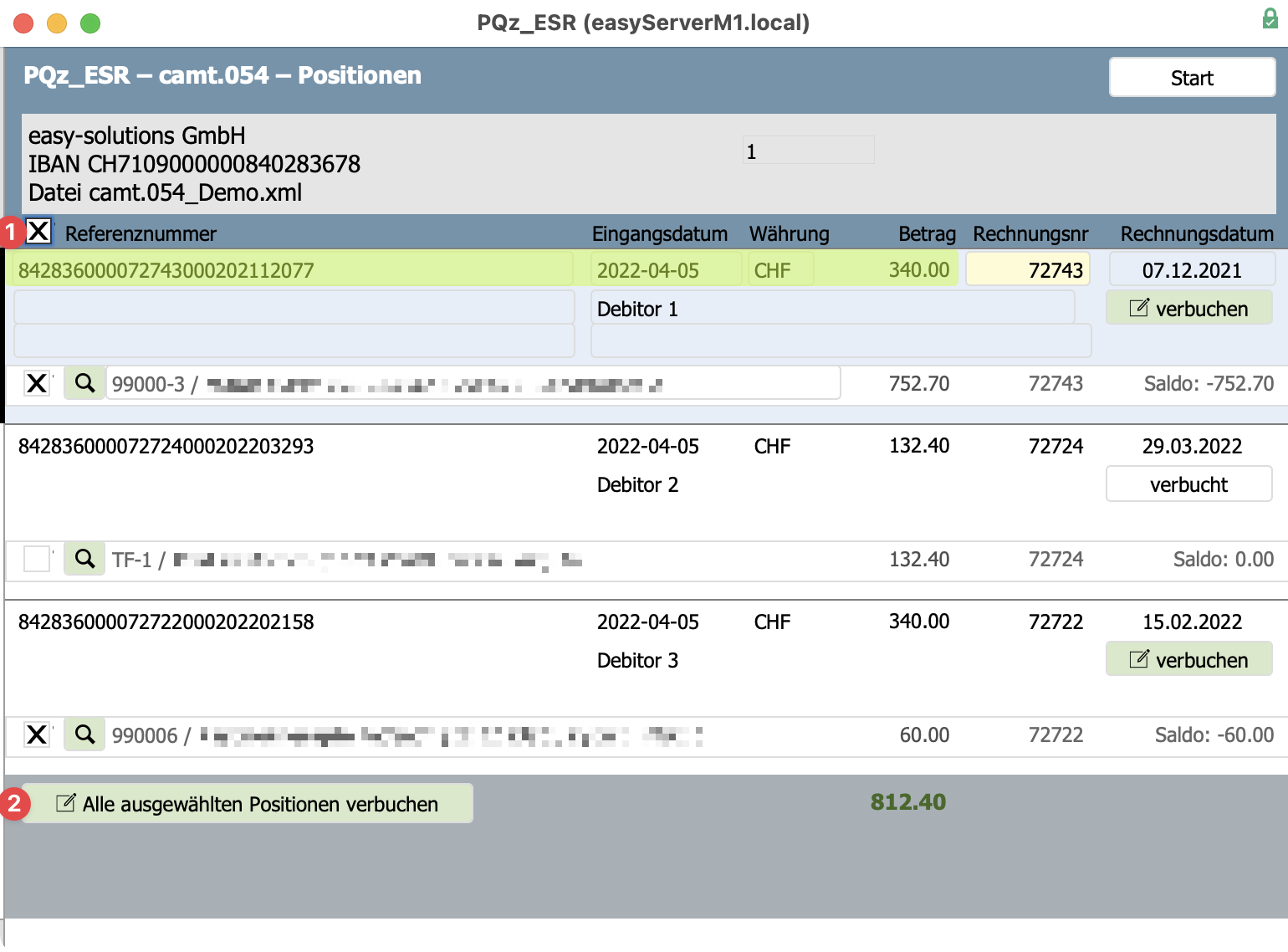Click the highlighted amount 340.00 for Debitor 1
Image resolution: width=1288 pixels, height=952 pixels.
pyautogui.click(x=918, y=270)
